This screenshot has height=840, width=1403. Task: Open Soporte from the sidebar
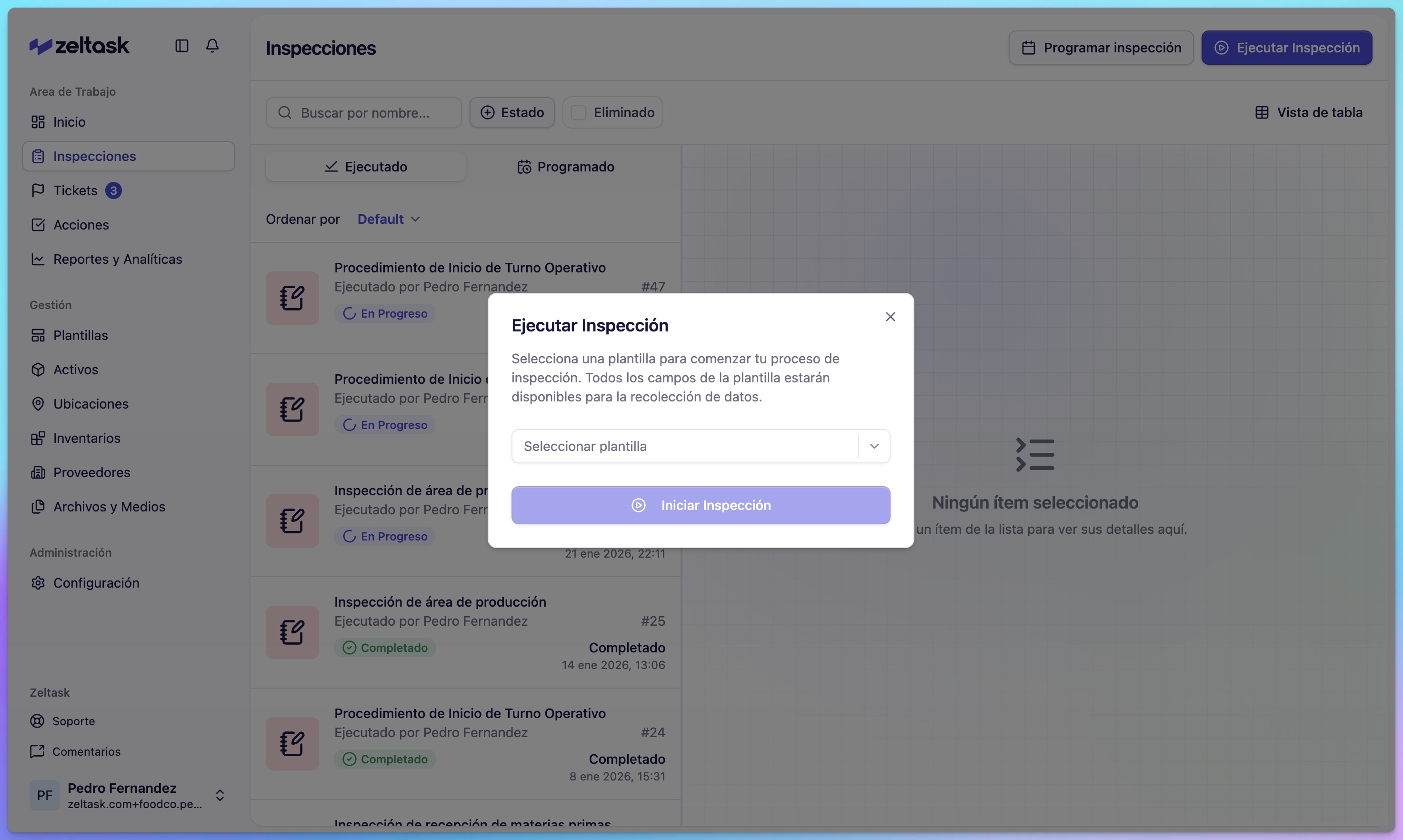[73, 720]
